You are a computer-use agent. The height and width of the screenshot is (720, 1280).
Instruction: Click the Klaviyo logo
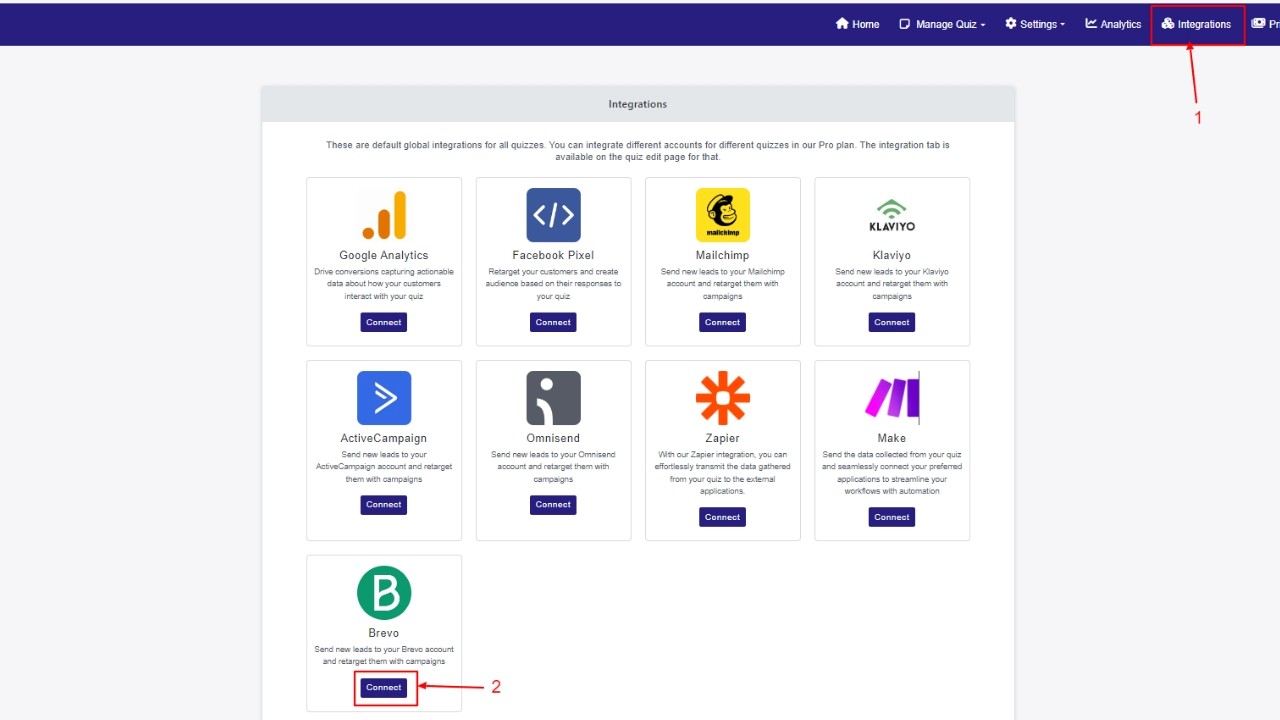point(892,215)
